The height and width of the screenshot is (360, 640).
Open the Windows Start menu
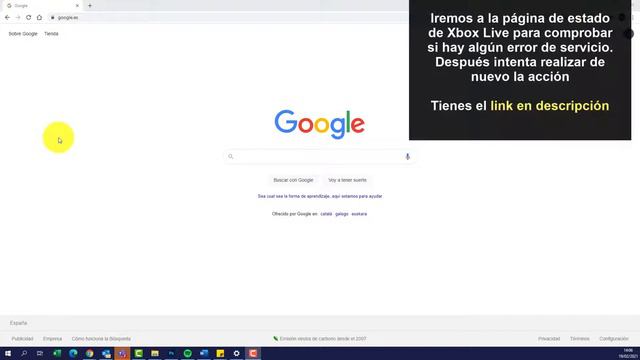8,353
